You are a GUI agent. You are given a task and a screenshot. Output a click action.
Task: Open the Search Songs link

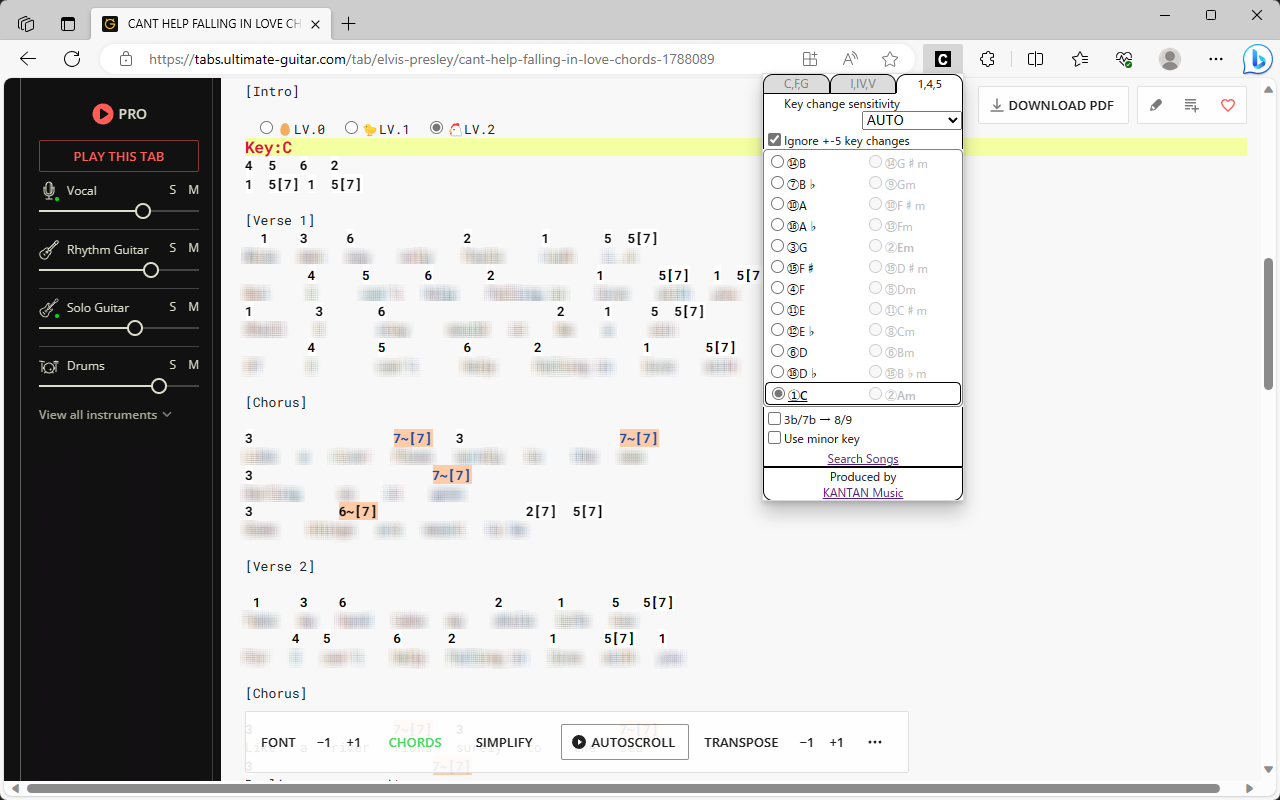coord(862,459)
